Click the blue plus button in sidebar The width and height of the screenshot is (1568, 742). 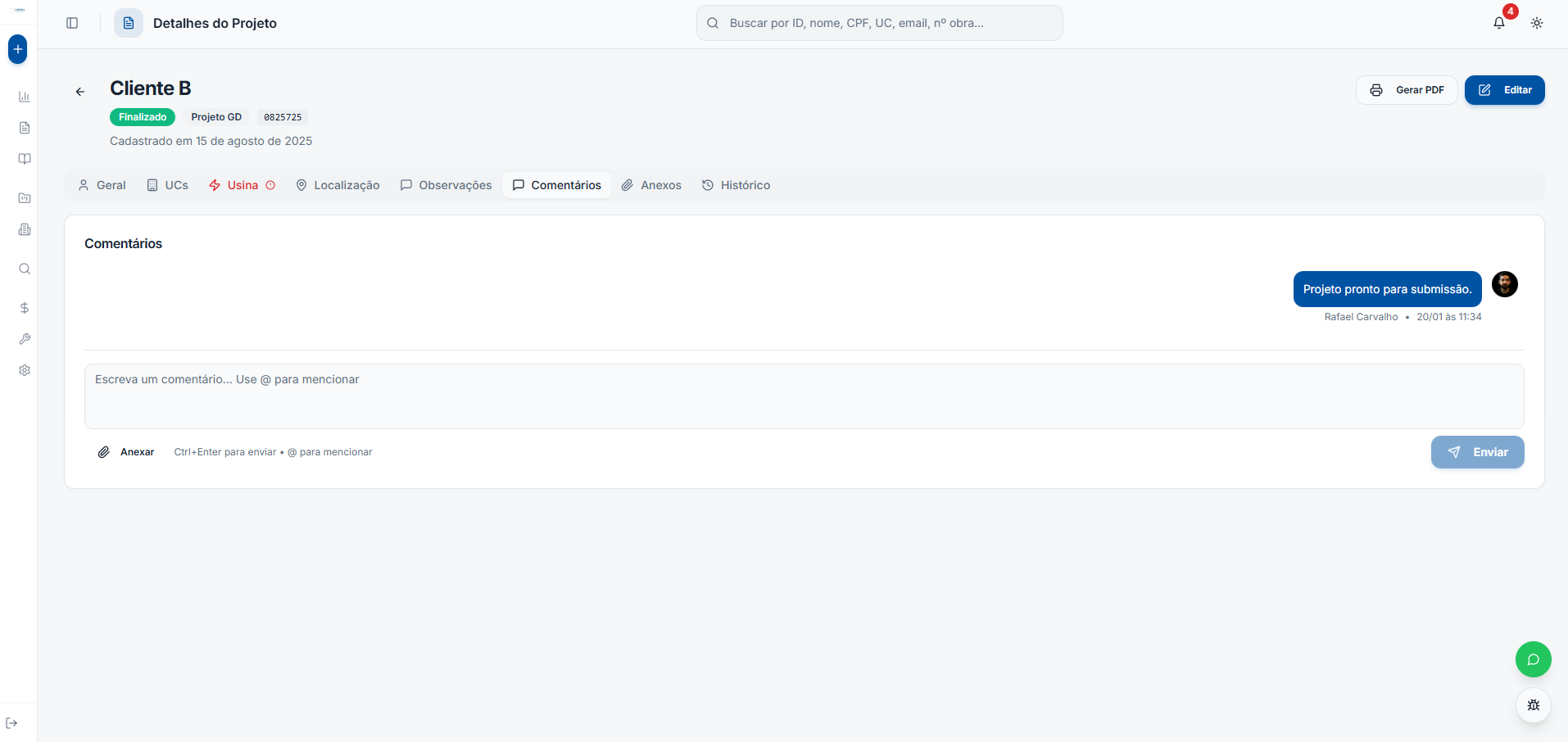[x=17, y=49]
